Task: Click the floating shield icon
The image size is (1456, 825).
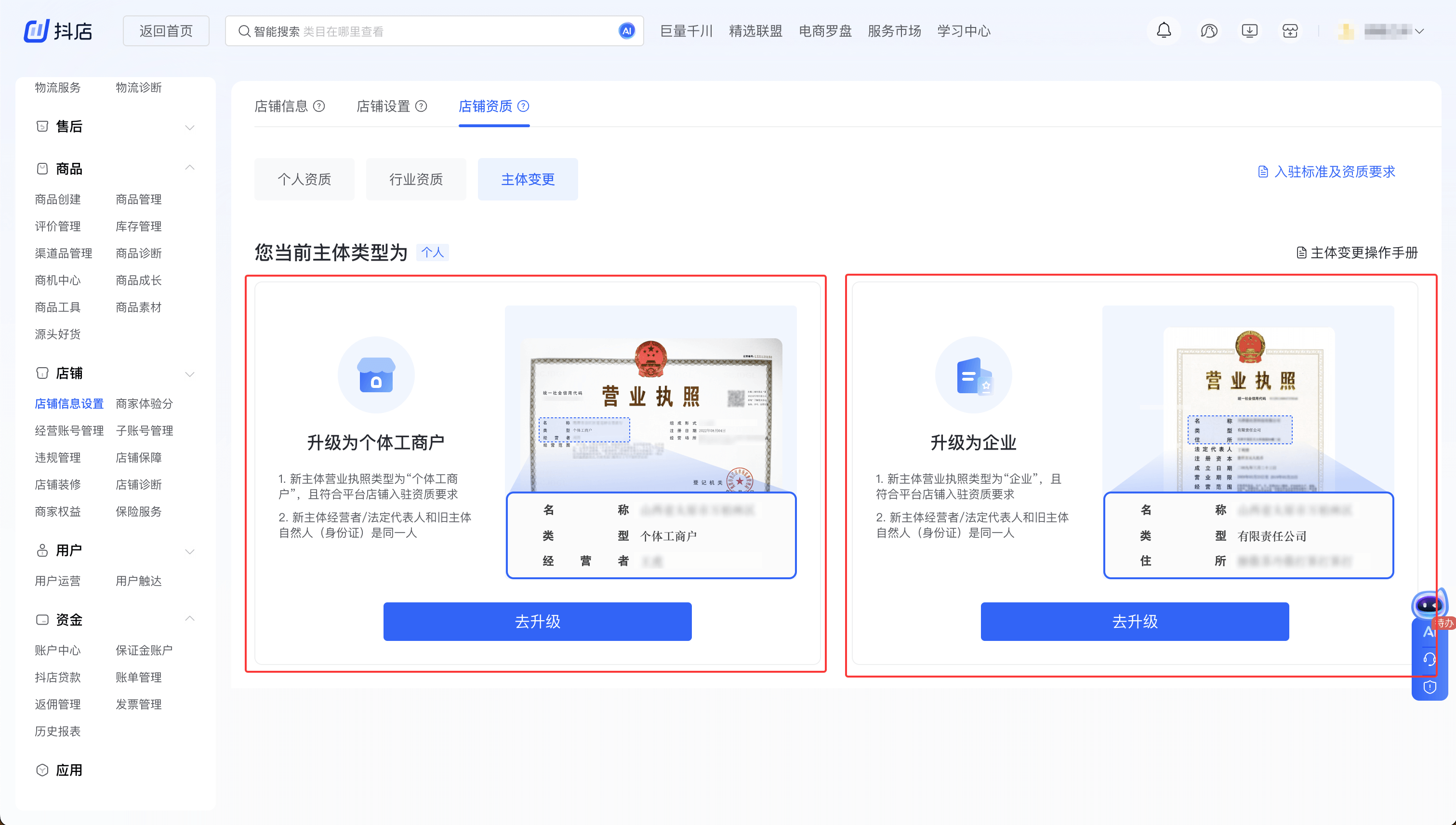Action: [1430, 687]
